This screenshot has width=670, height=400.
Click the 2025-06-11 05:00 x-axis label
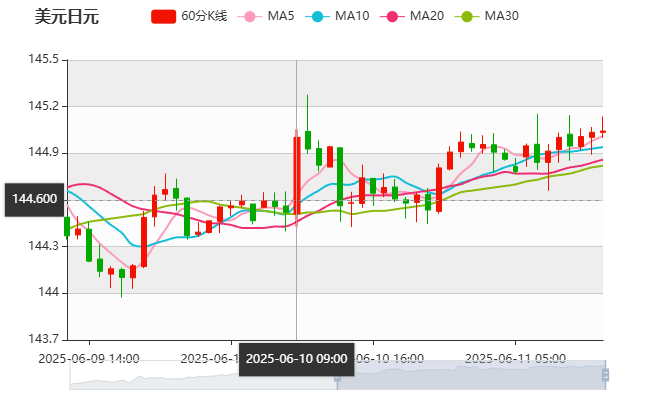pos(516,357)
